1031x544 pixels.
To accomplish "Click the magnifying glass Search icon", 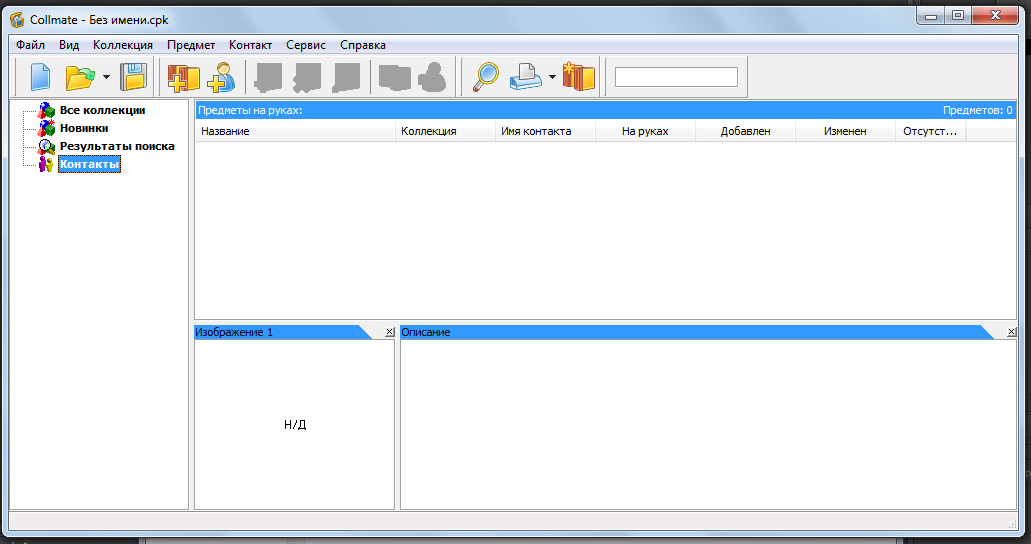I will 486,77.
